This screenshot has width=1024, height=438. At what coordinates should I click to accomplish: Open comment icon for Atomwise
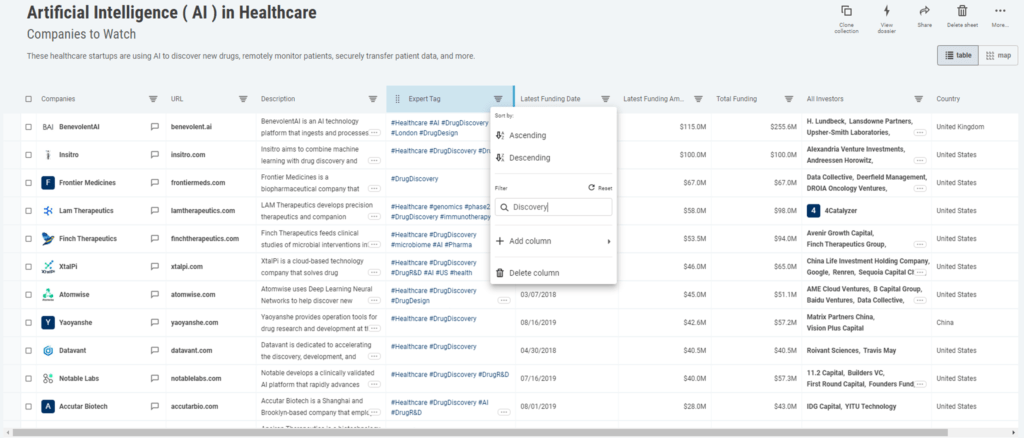pyautogui.click(x=155, y=294)
